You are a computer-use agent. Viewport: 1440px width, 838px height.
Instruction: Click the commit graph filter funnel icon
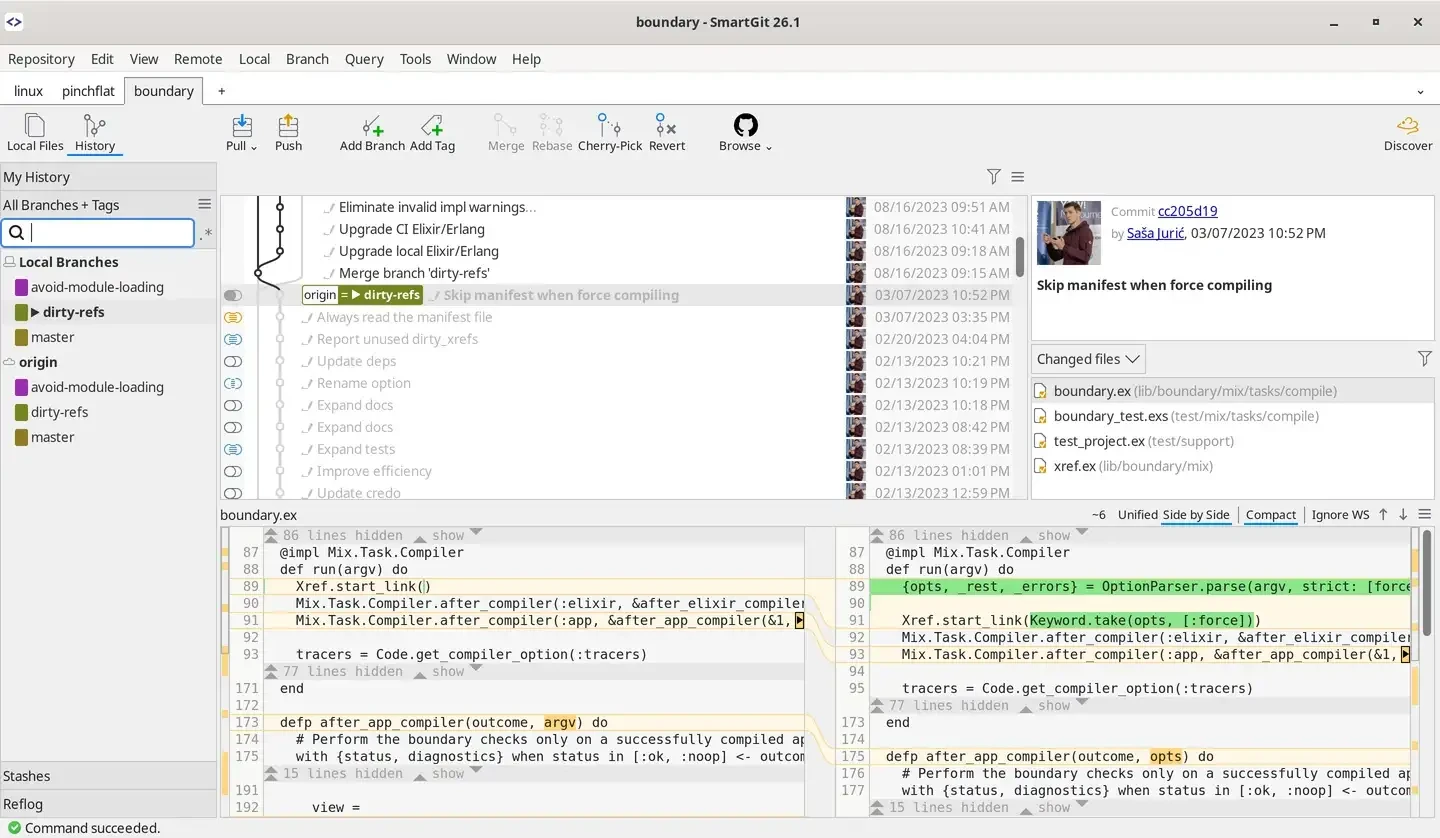click(x=993, y=177)
